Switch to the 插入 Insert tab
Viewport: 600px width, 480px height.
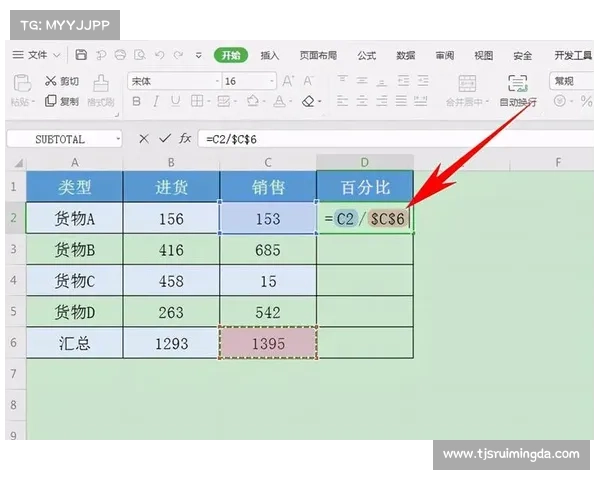[270, 56]
